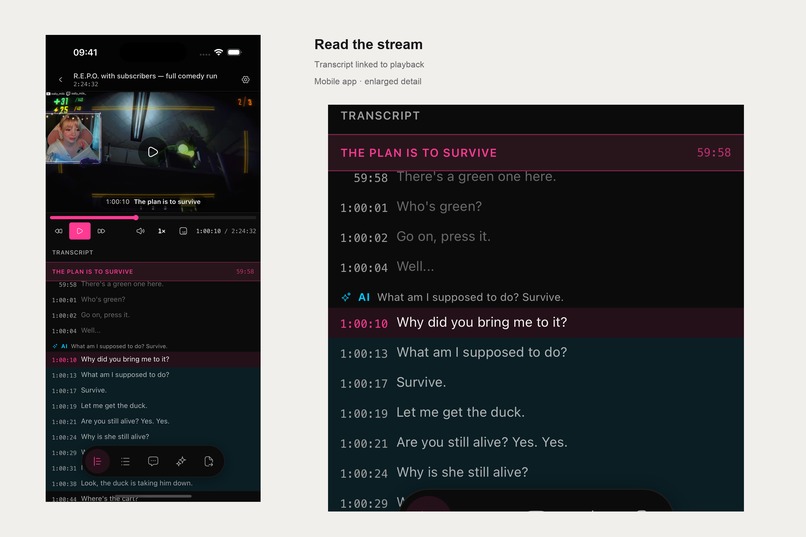Click enlarged row 'Let me get the duck.'
The width and height of the screenshot is (806, 537).
pyautogui.click(x=536, y=413)
